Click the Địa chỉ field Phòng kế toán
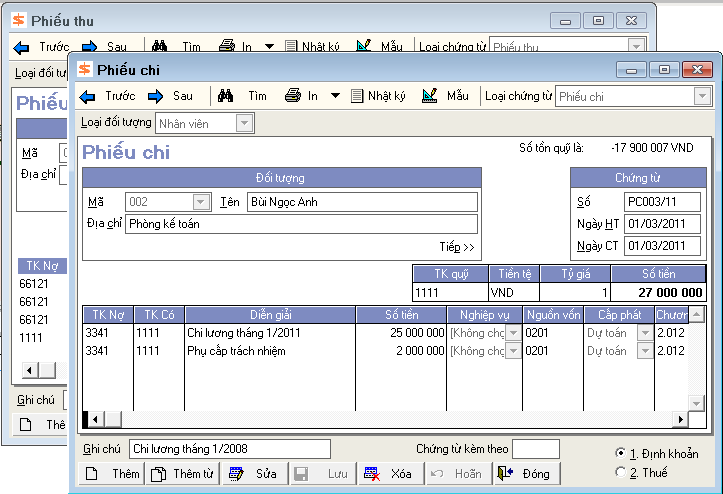This screenshot has height=494, width=723. click(301, 224)
